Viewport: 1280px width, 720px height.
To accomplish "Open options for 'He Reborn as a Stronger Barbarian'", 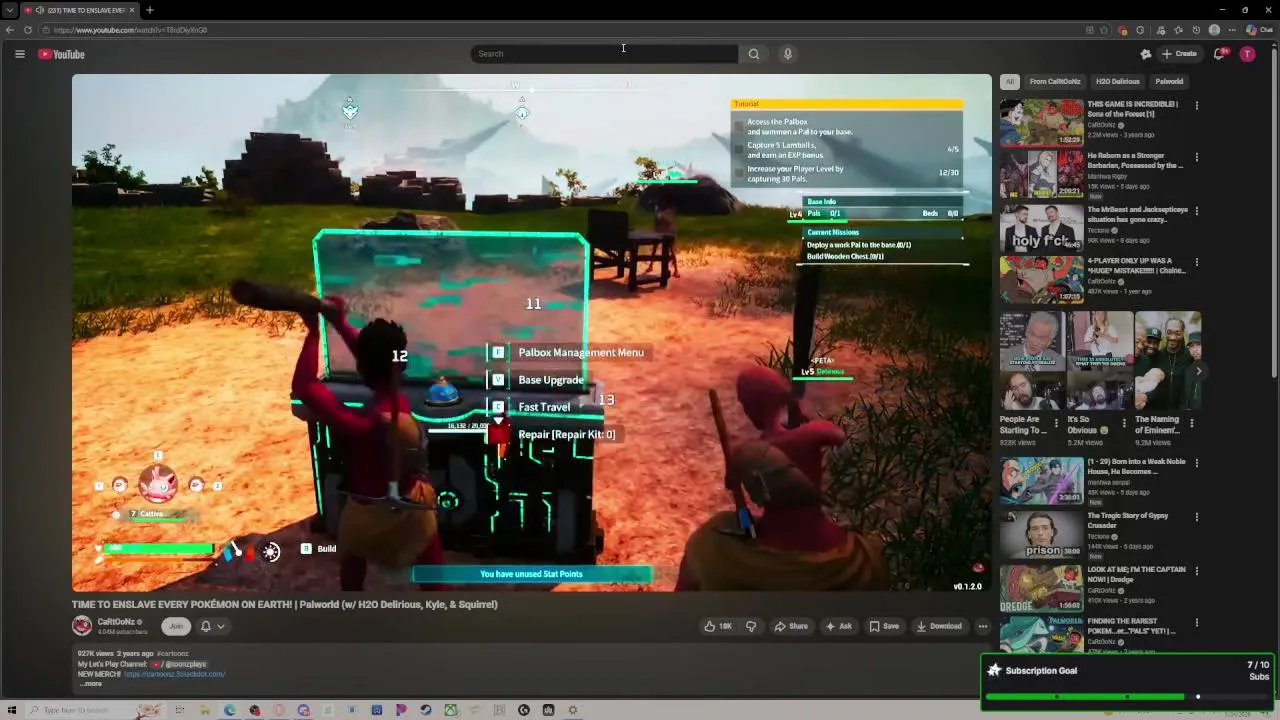I will click(1197, 157).
